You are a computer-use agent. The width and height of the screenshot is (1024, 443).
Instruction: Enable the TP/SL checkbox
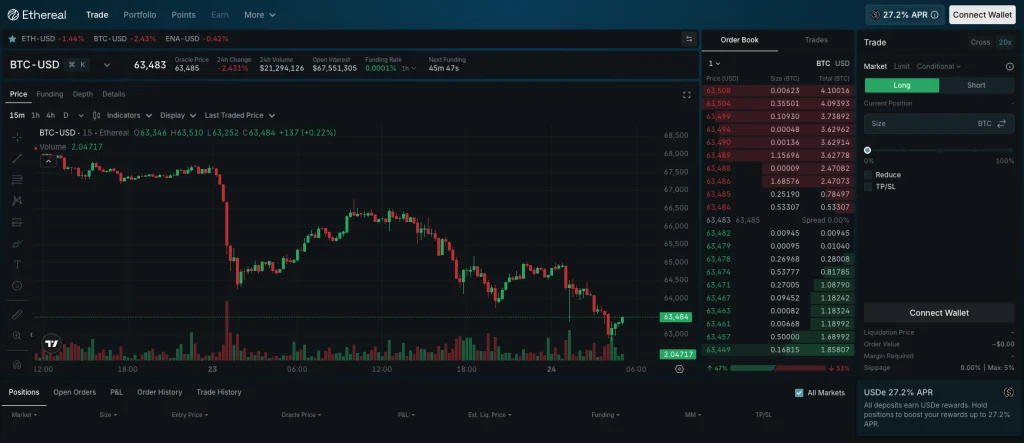coord(868,187)
